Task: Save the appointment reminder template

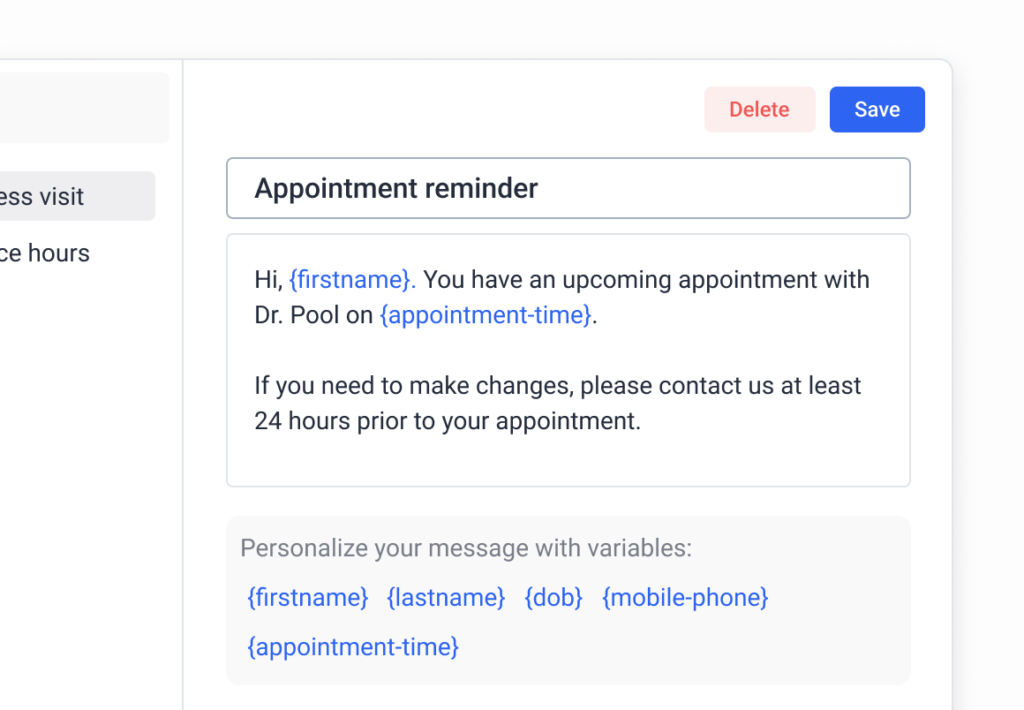Action: [x=877, y=109]
